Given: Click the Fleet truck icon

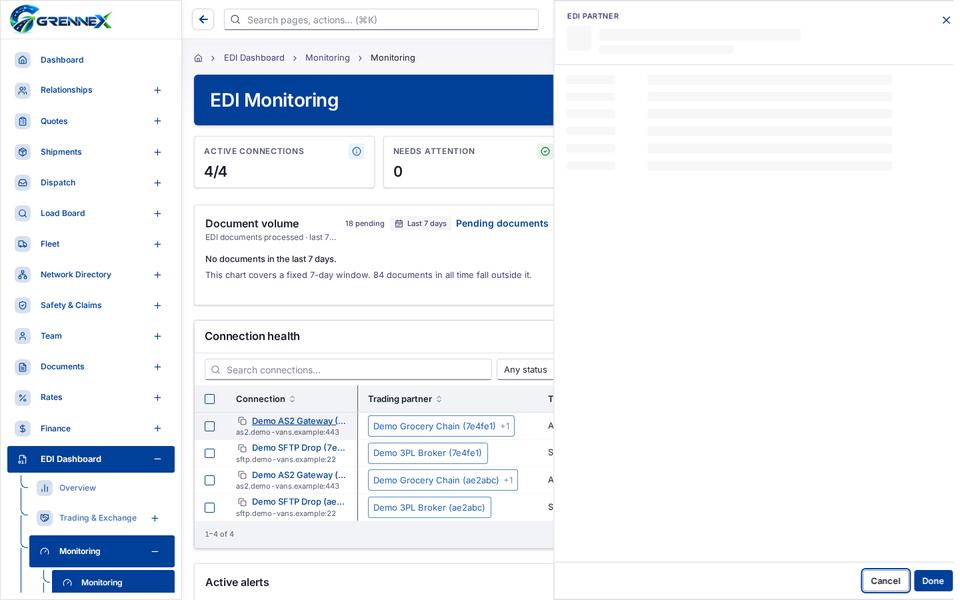Looking at the screenshot, I should (23, 244).
